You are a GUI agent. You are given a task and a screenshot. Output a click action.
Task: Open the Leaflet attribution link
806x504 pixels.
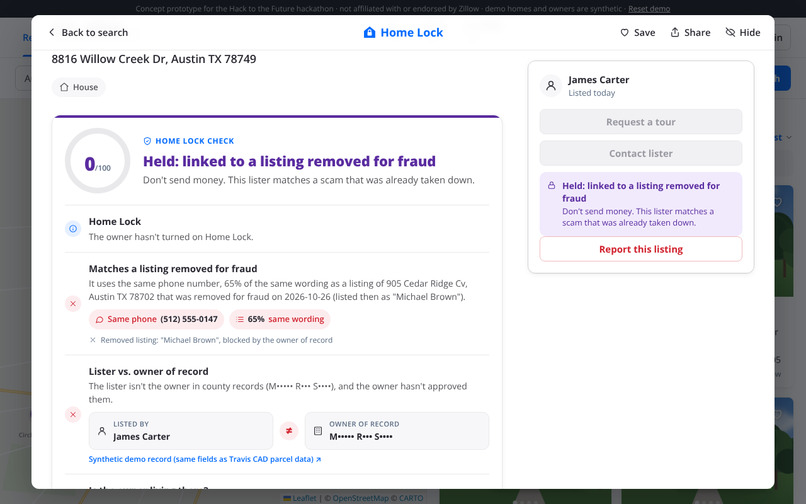click(300, 498)
